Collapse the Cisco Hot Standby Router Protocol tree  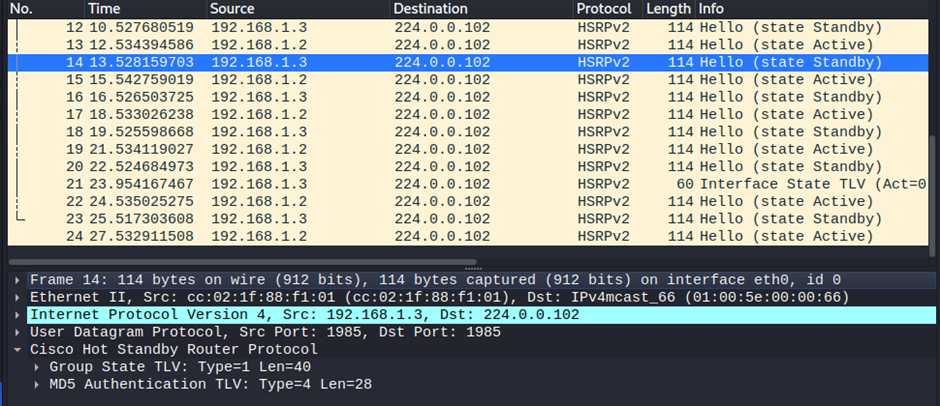pos(17,350)
